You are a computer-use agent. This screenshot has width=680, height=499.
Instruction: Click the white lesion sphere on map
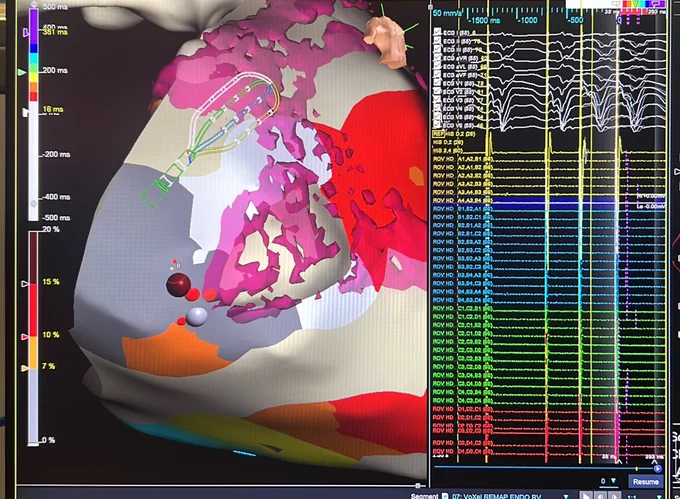coord(196,317)
